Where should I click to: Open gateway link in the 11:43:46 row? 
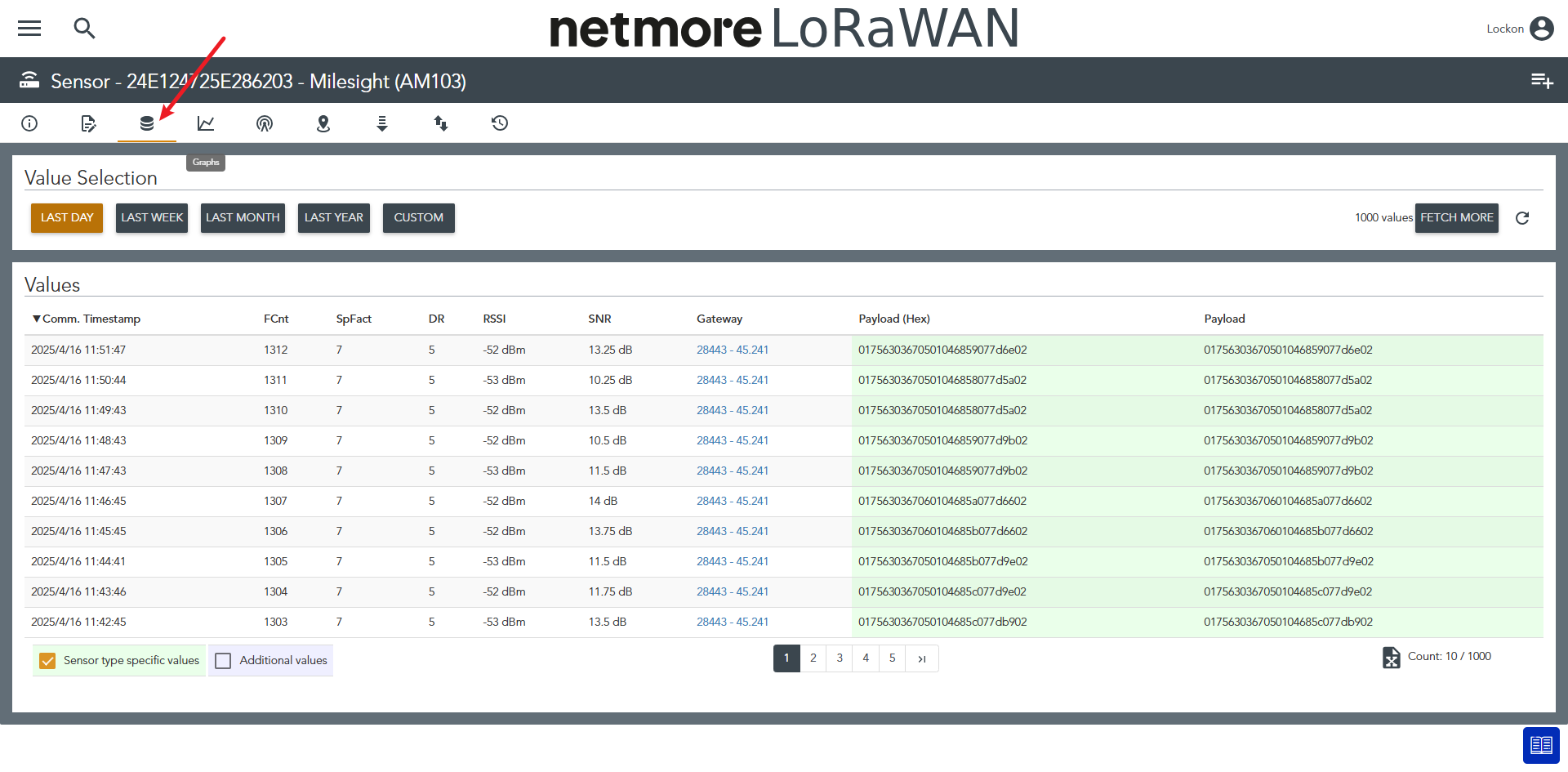(x=733, y=591)
